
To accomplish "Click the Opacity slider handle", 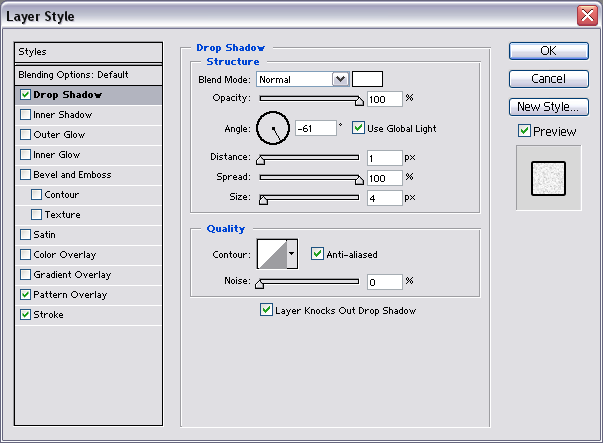I will 359,101.
